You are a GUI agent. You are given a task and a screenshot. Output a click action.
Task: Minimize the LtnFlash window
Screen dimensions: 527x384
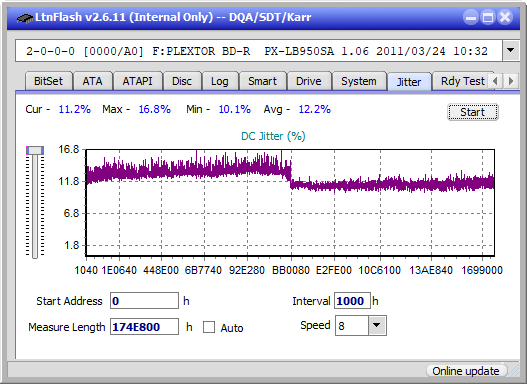471,17
